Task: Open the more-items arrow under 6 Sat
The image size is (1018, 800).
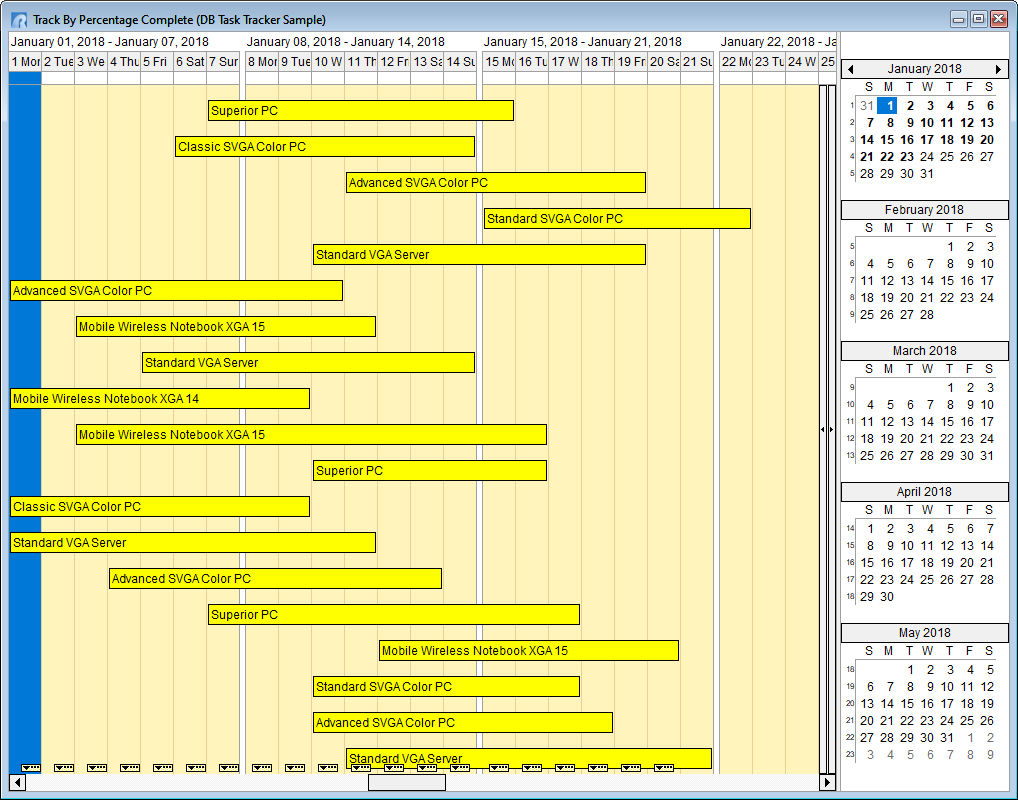Action: click(x=196, y=768)
